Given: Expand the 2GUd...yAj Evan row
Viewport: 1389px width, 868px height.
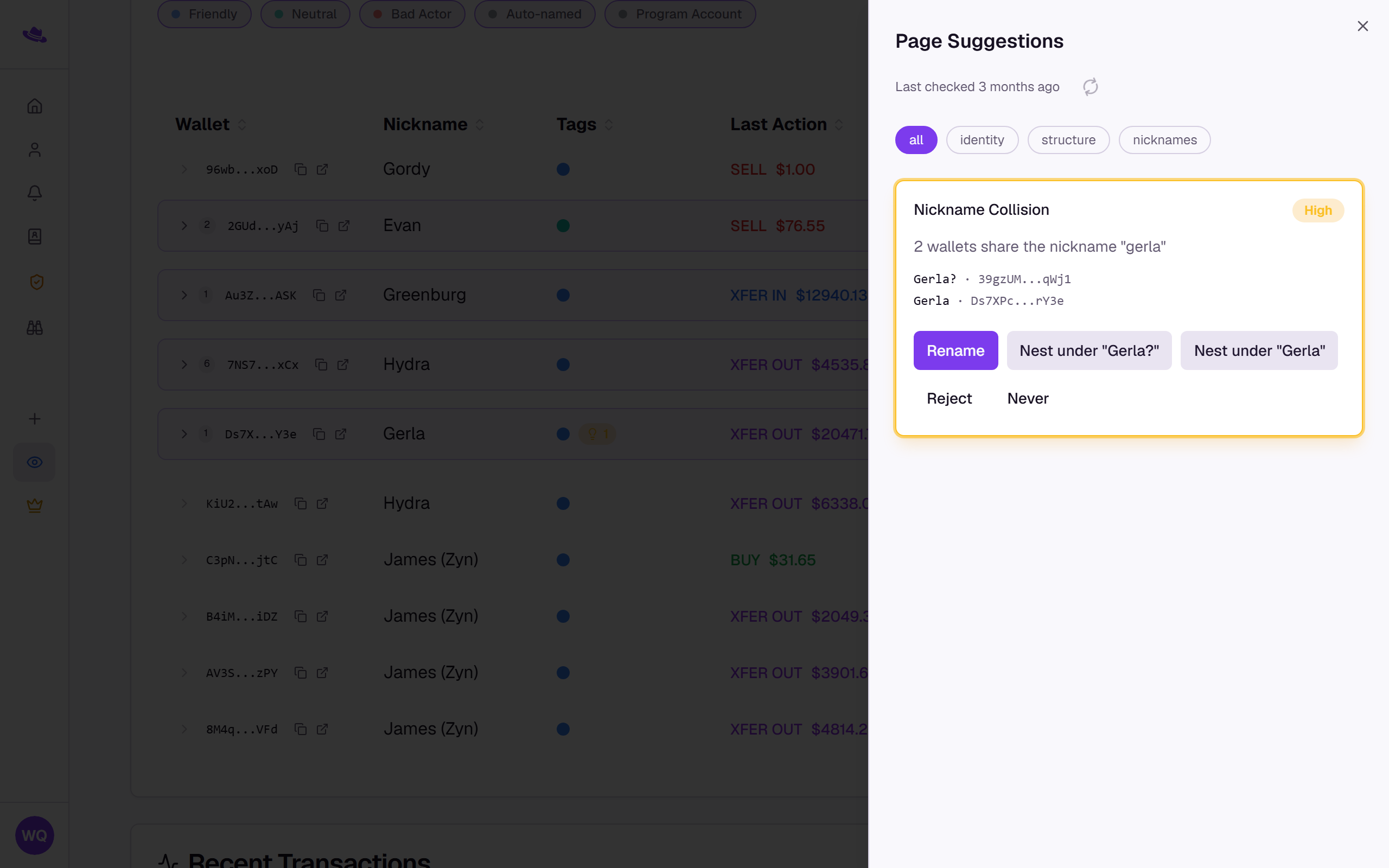Looking at the screenshot, I should (184, 226).
